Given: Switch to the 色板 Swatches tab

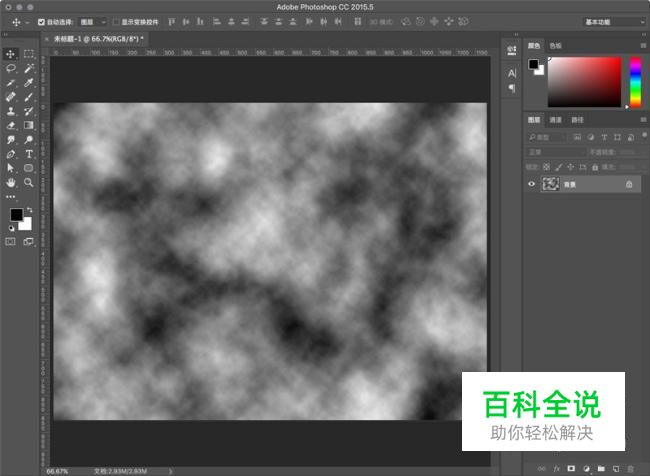Looking at the screenshot, I should pyautogui.click(x=555, y=46).
